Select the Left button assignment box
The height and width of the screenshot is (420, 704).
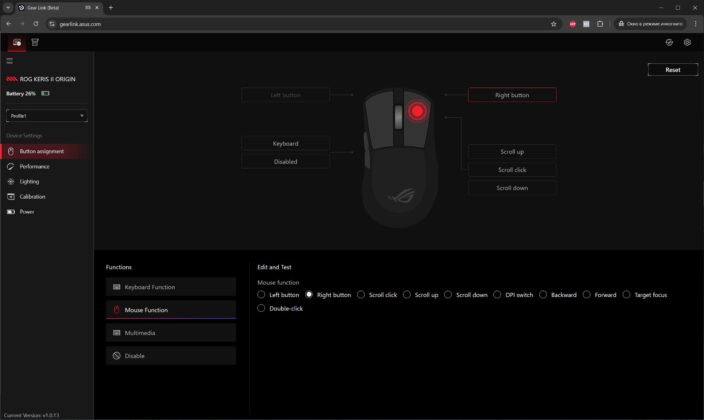pyautogui.click(x=286, y=95)
